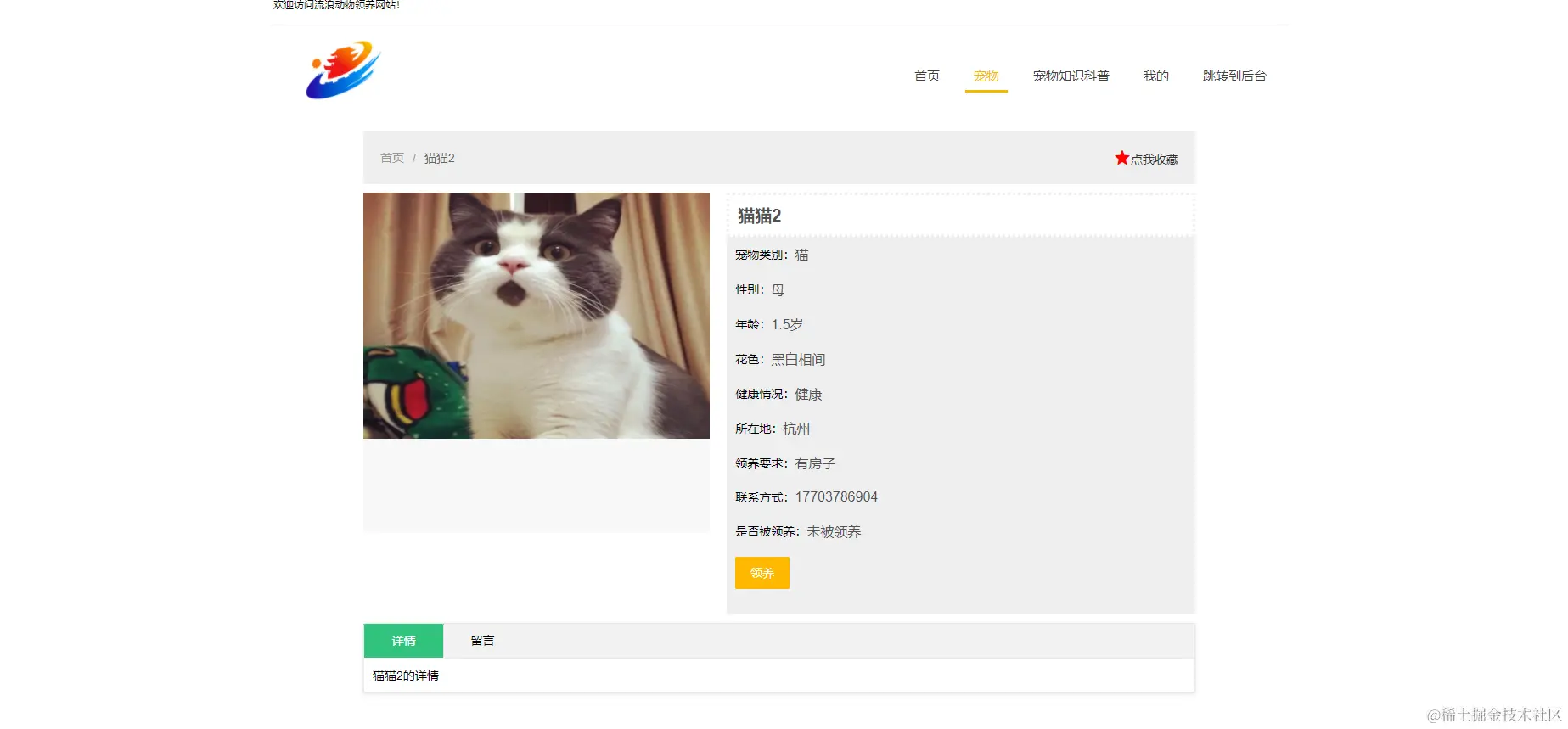Click the 猫猫2 pet name heading
Screen dimensions: 1568x729
pos(759,216)
